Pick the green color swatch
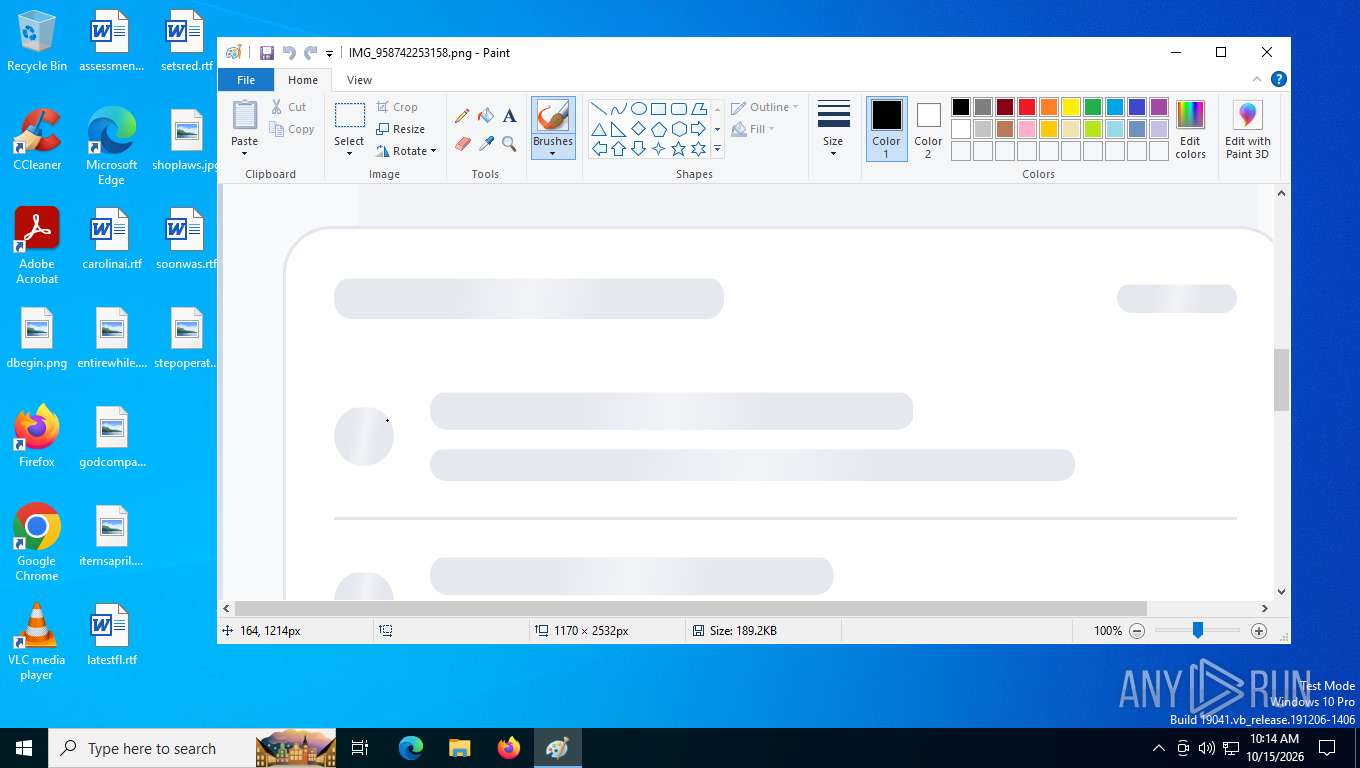Image resolution: width=1360 pixels, height=768 pixels. point(1093,107)
